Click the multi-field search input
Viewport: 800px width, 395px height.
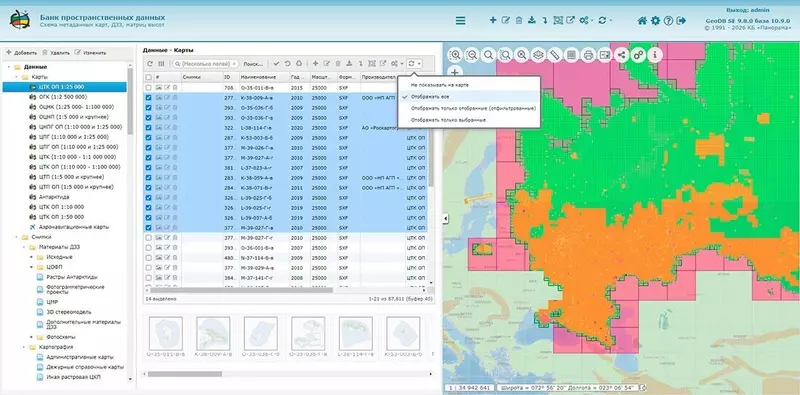pos(206,64)
